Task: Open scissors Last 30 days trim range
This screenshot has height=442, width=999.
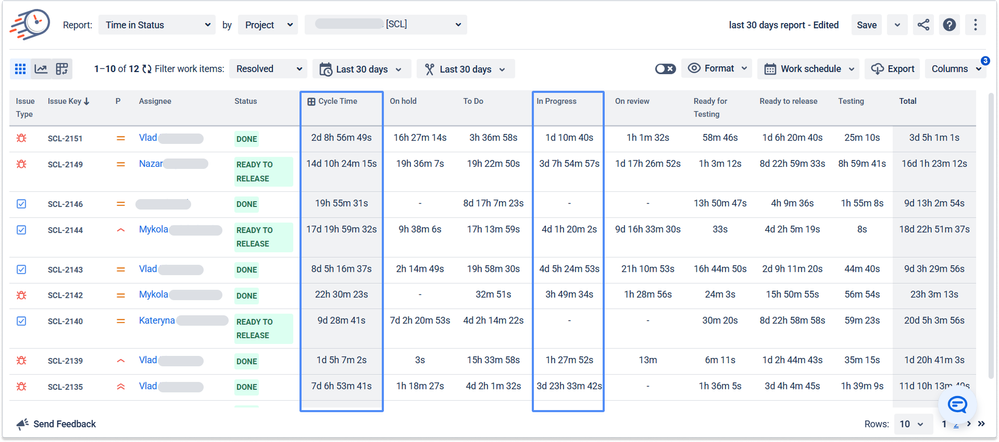Action: 466,69
